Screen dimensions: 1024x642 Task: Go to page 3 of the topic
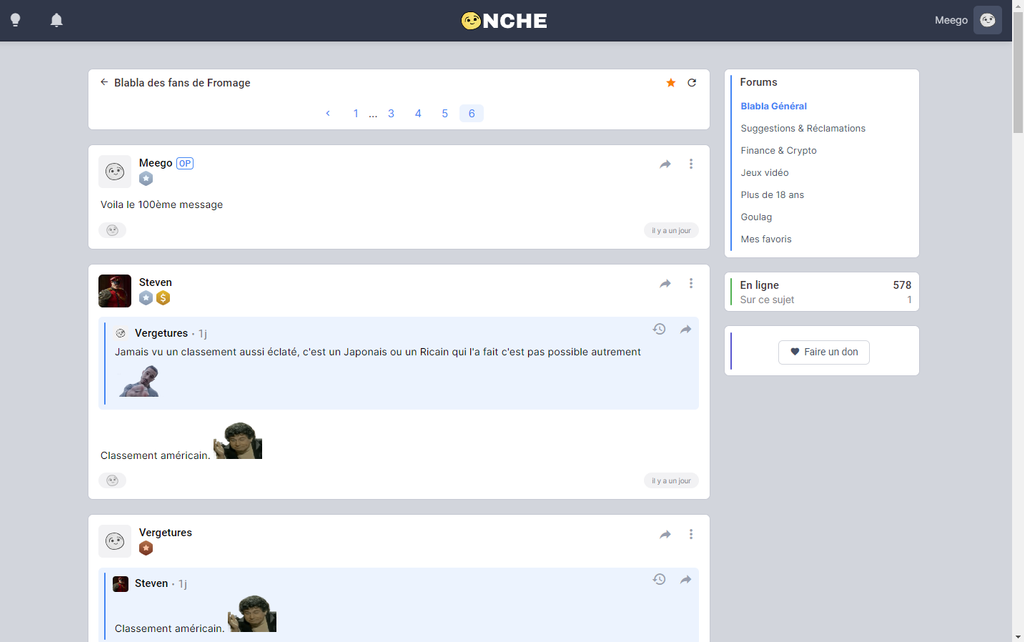click(x=391, y=114)
